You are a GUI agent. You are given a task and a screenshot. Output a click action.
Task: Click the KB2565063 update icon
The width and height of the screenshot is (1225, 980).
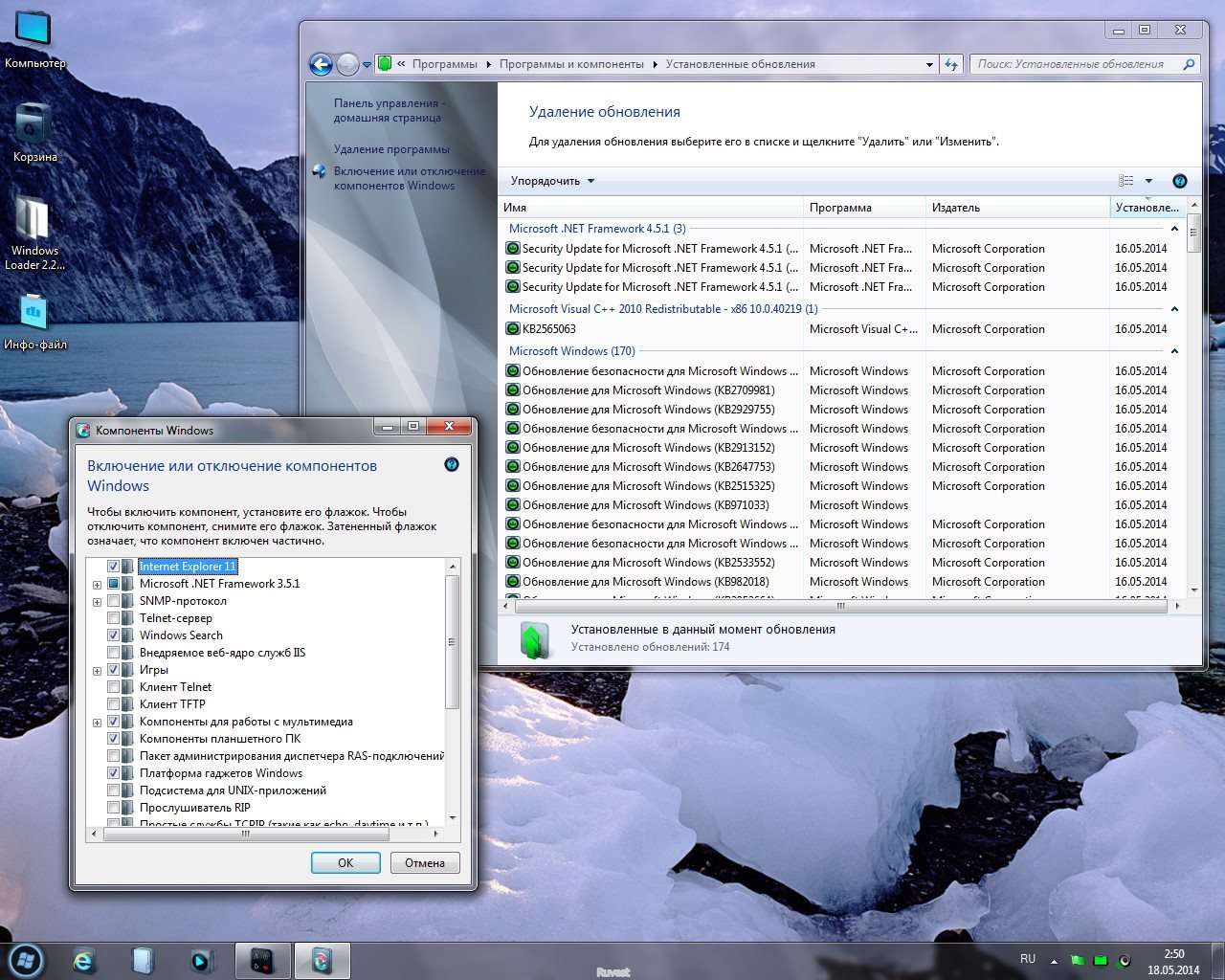tap(513, 329)
